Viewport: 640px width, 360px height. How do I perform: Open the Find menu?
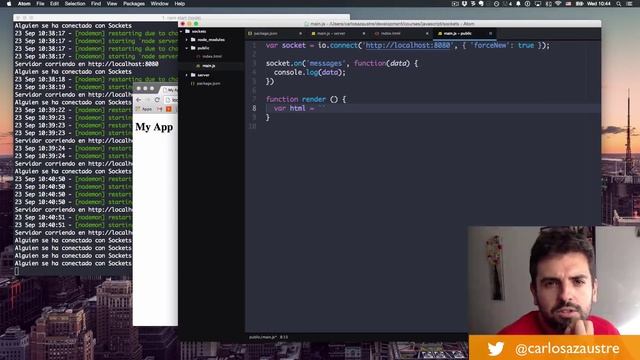96,4
